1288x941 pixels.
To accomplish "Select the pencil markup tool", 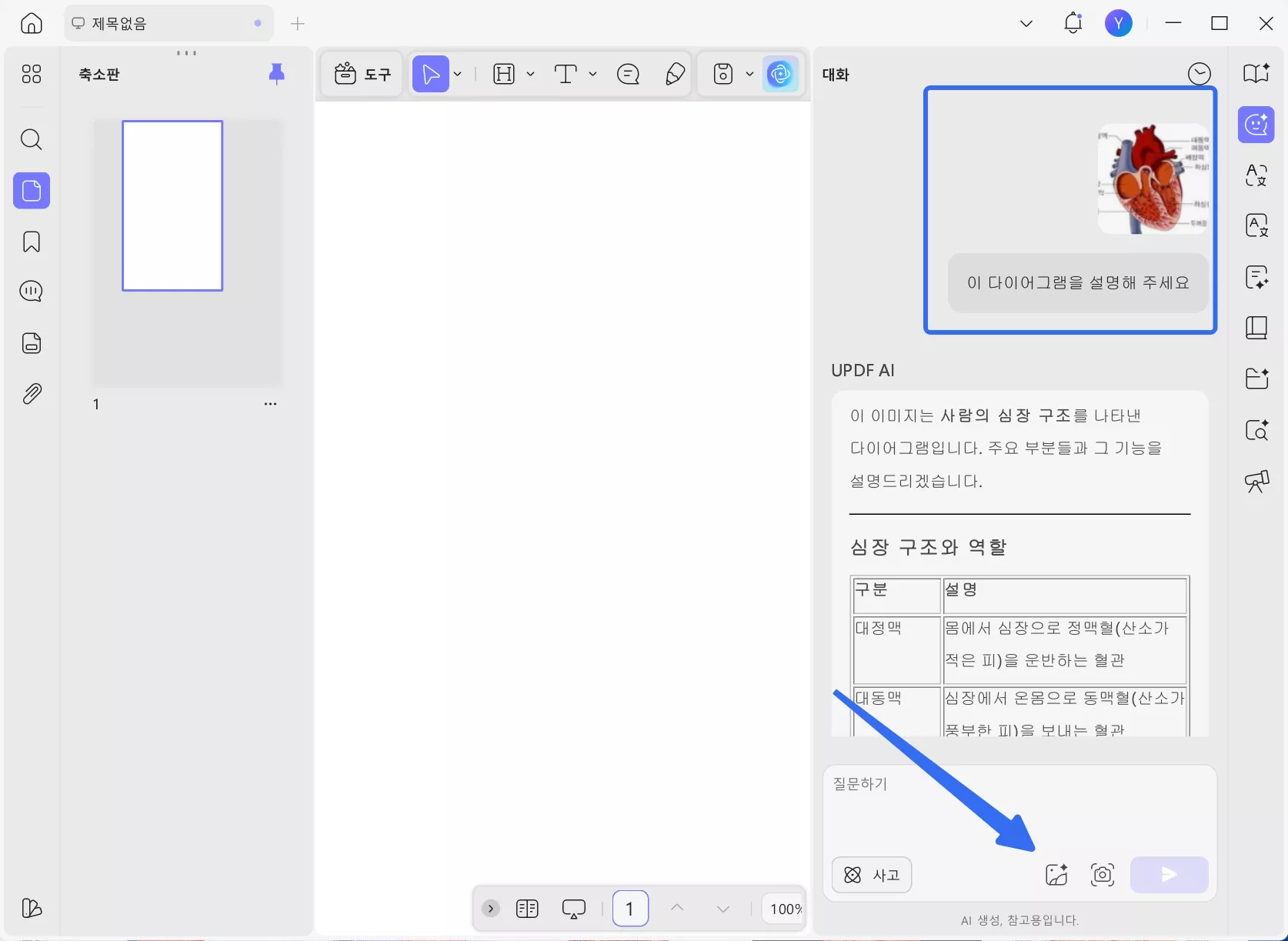I will tap(675, 74).
